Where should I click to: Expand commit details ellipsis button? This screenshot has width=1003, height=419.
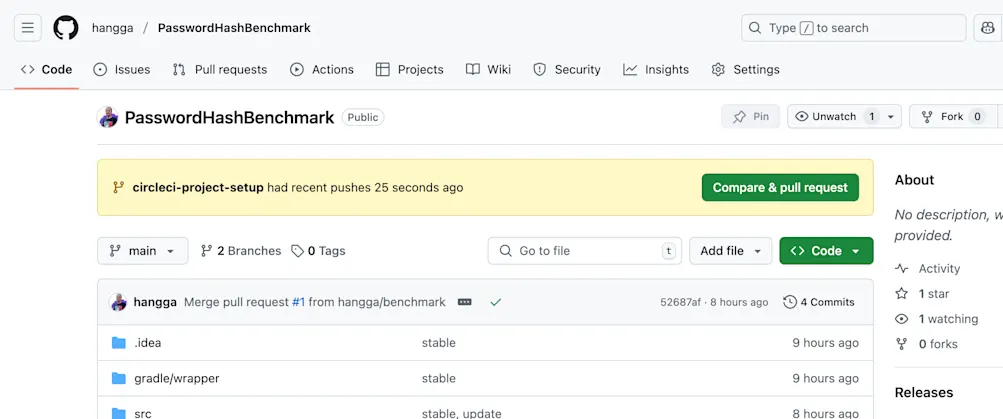tap(465, 302)
